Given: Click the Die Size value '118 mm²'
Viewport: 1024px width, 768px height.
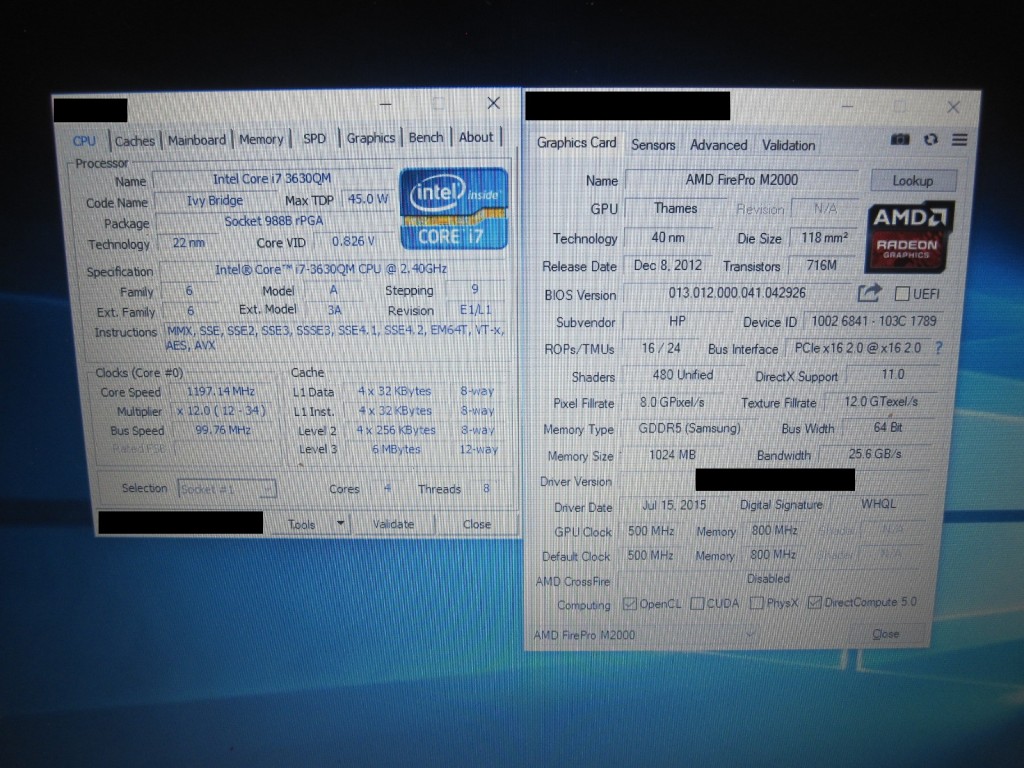Looking at the screenshot, I should [824, 238].
